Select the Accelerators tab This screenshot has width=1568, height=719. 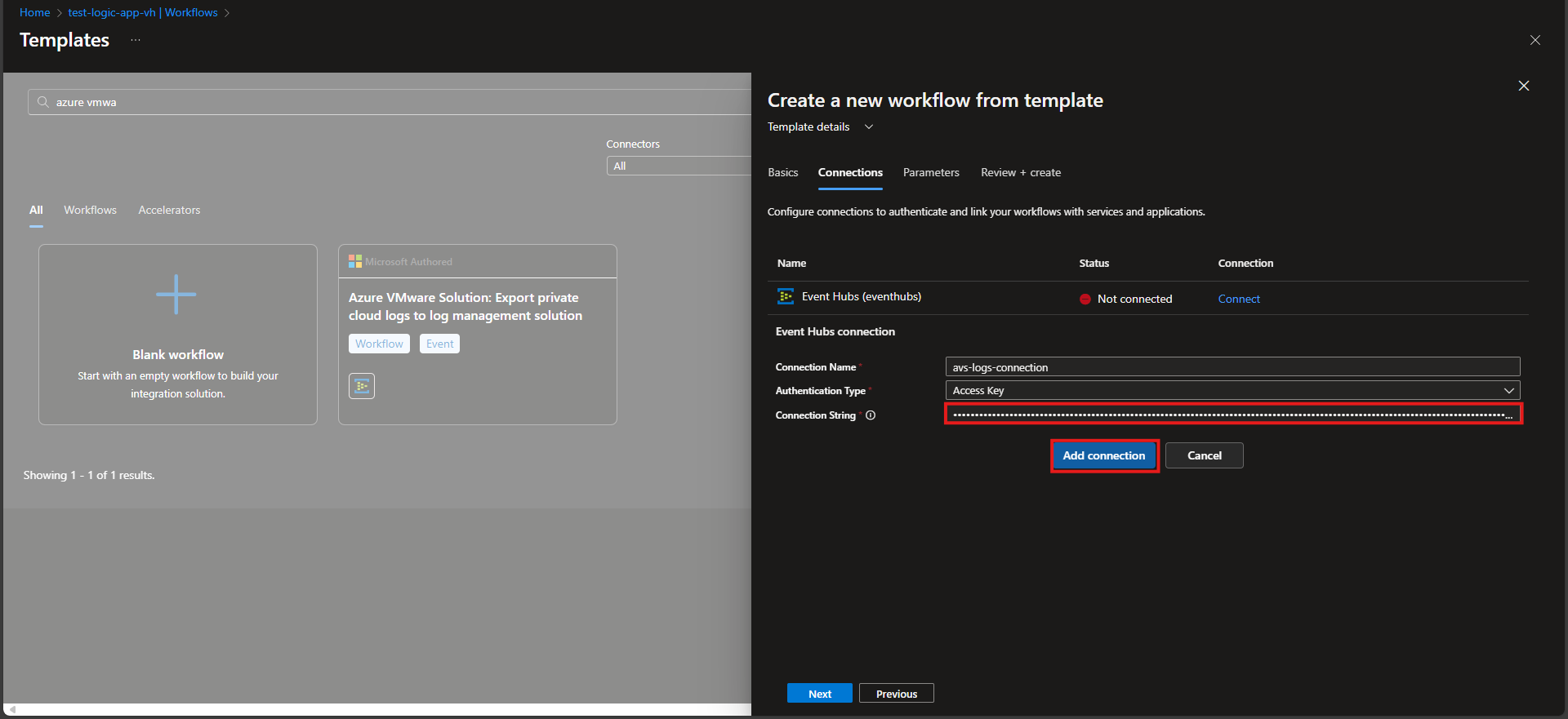click(x=169, y=211)
